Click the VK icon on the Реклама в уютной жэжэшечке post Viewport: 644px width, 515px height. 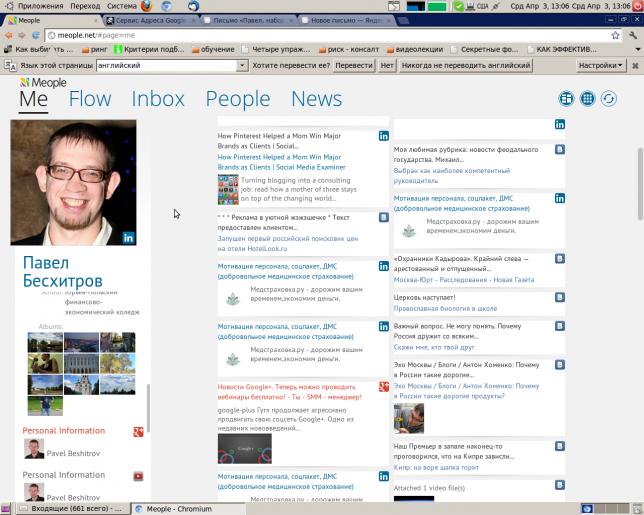[x=384, y=217]
